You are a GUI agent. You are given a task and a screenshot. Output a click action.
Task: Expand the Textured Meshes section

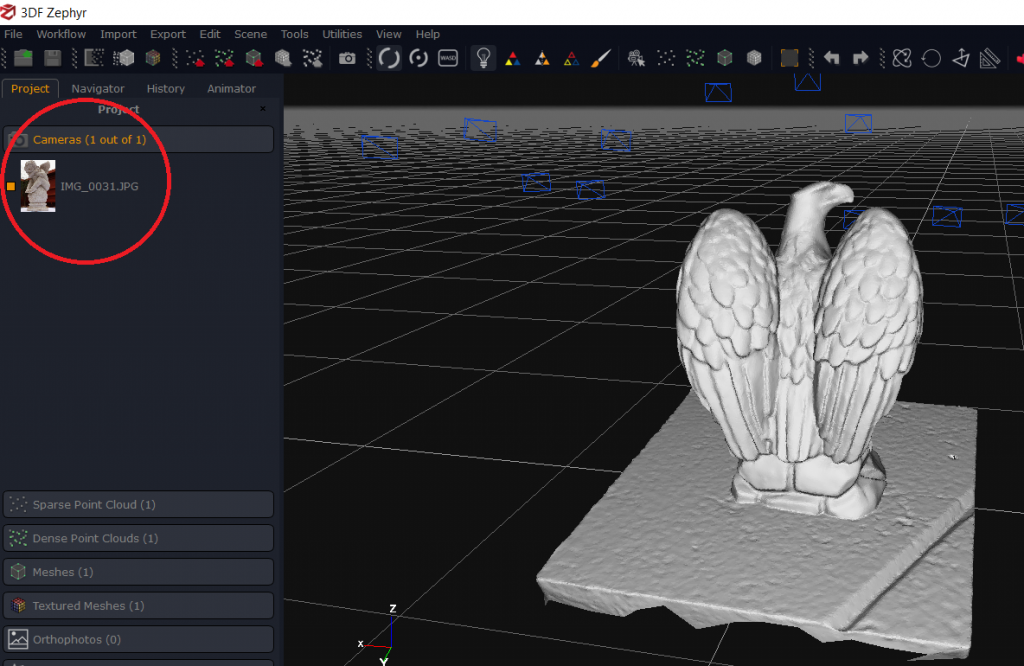138,605
